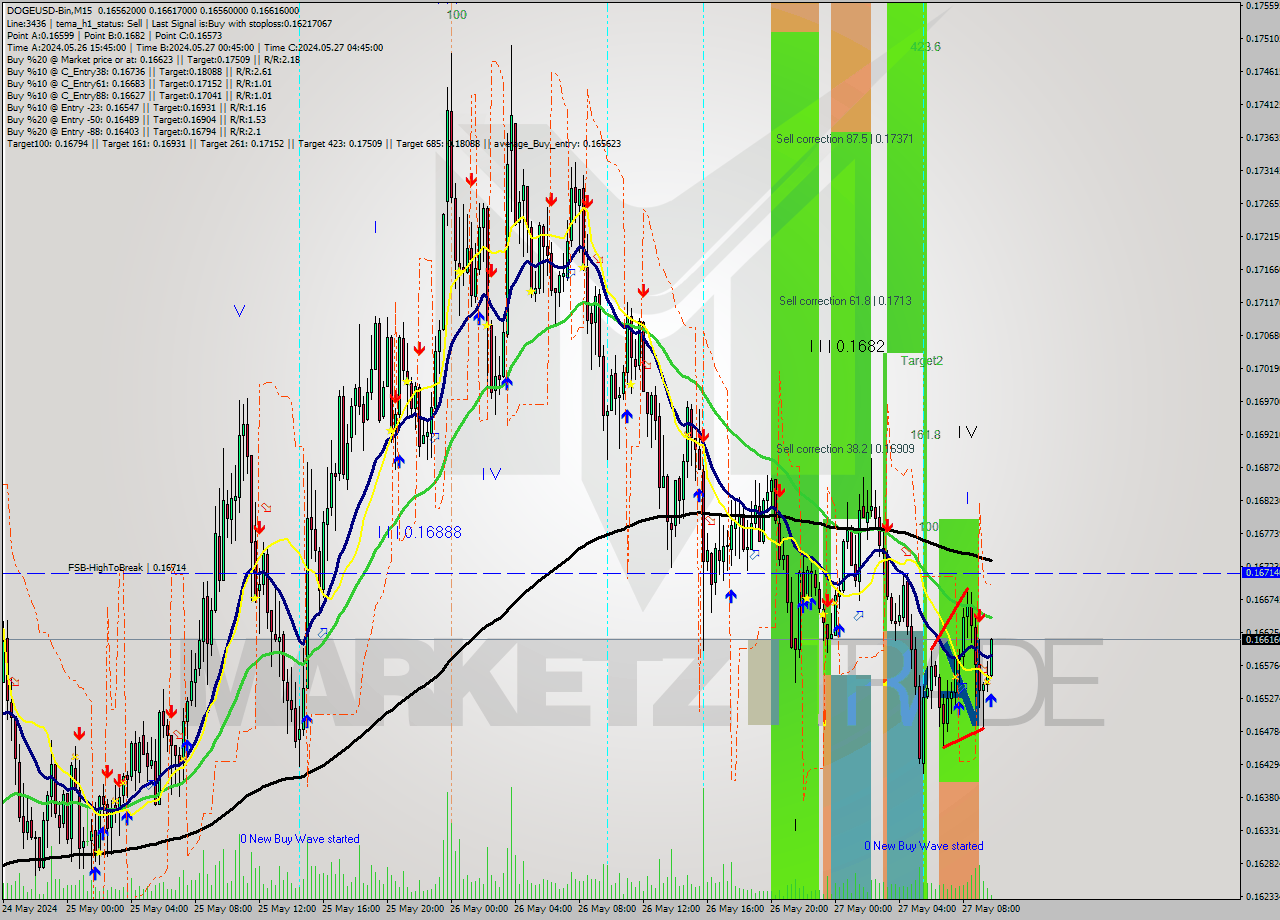Select the Target100: 0.16794 targets line

313,144
